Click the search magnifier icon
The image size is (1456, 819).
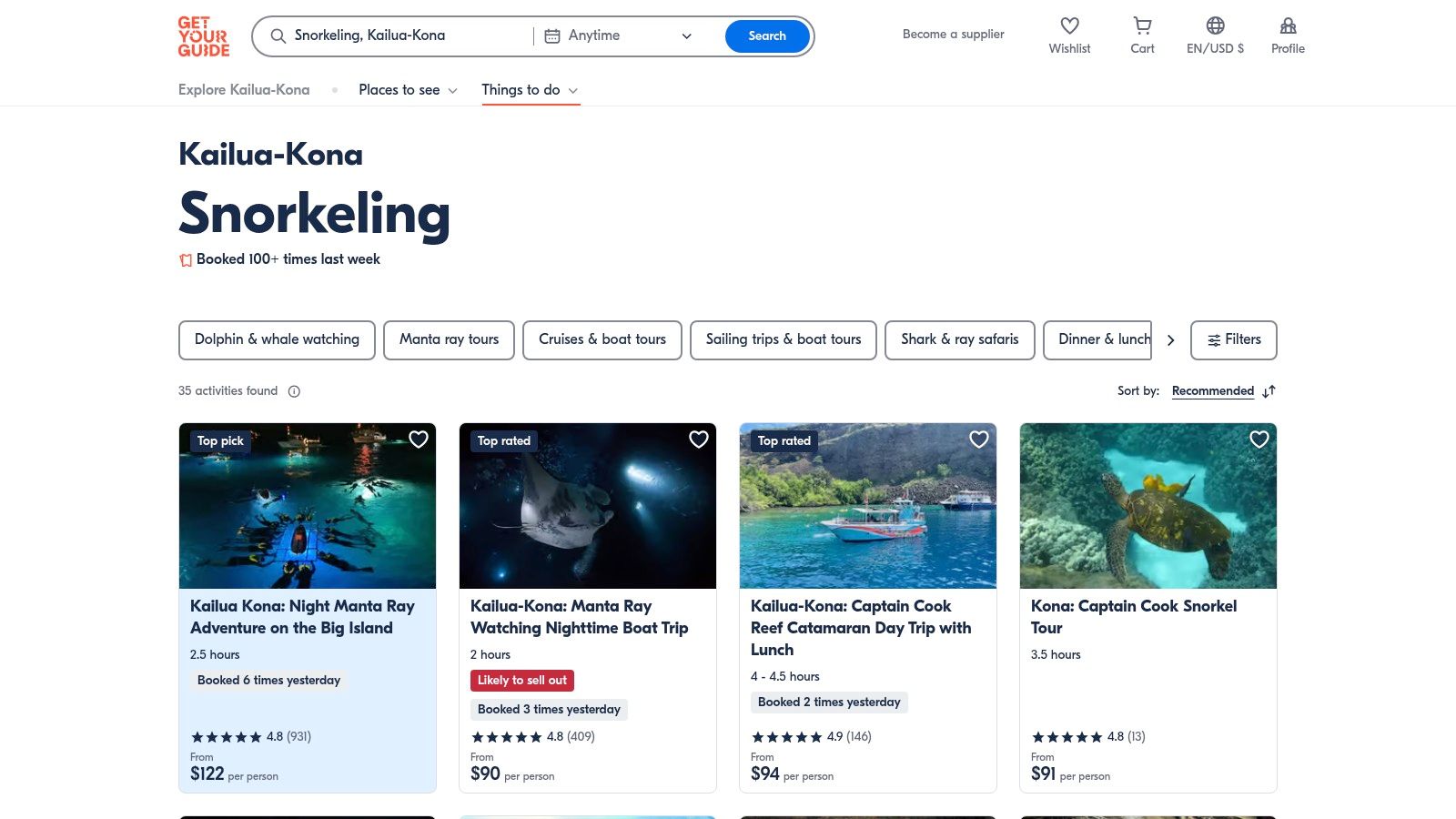point(278,36)
